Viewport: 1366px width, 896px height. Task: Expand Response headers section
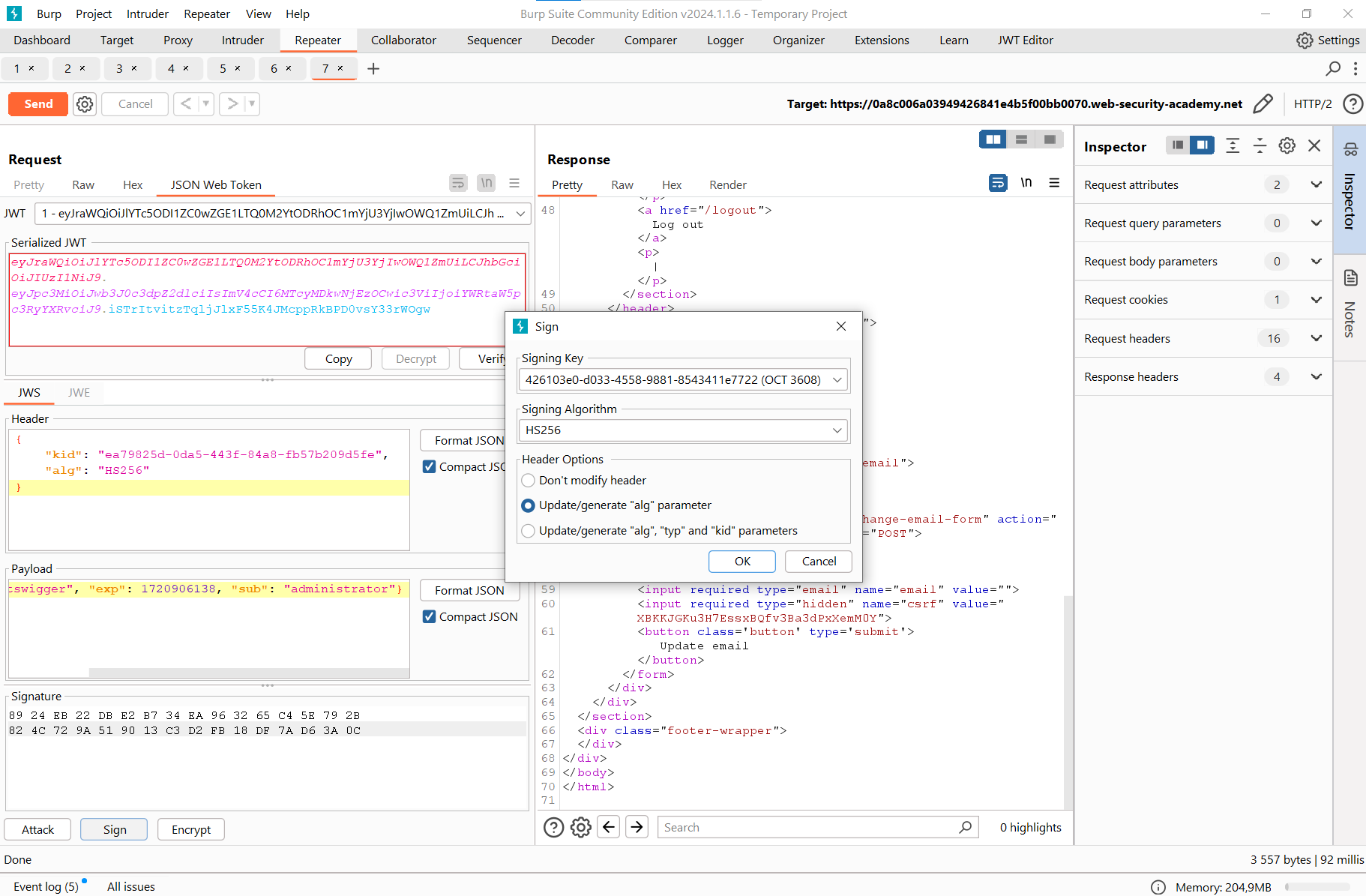click(1203, 377)
